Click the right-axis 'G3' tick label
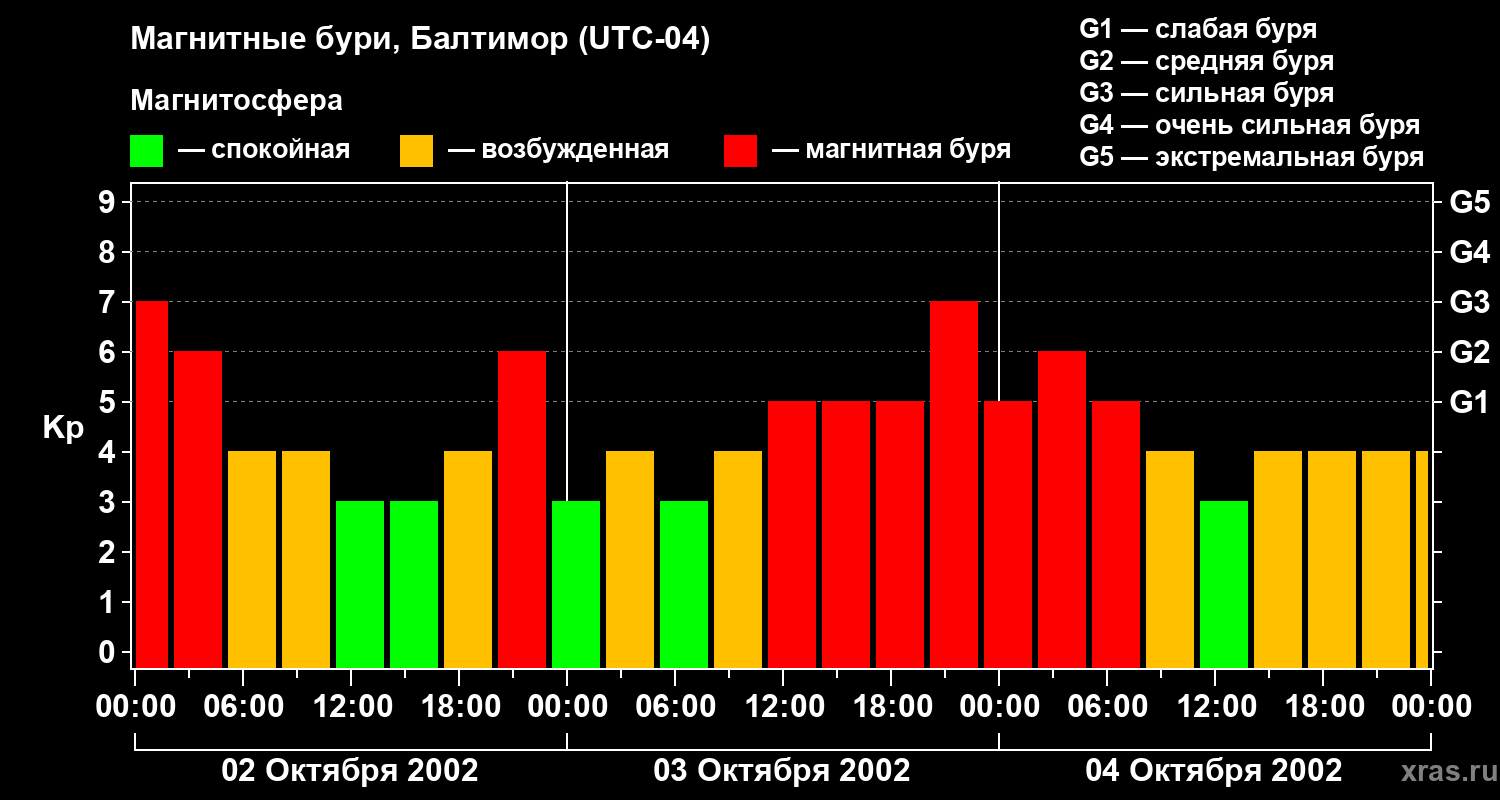Screen dimensions: 1500x800 (1469, 302)
